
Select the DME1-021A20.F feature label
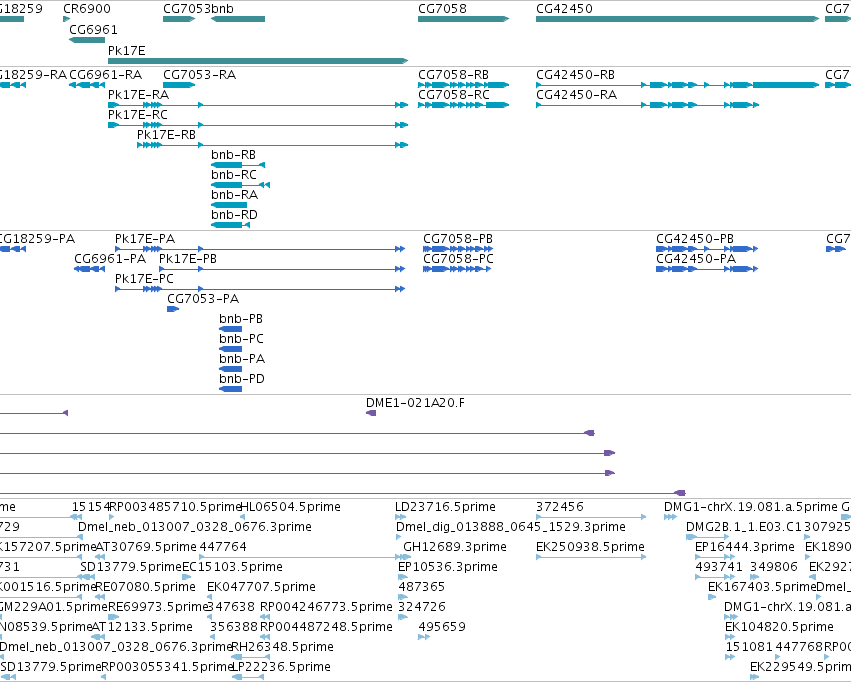415,403
